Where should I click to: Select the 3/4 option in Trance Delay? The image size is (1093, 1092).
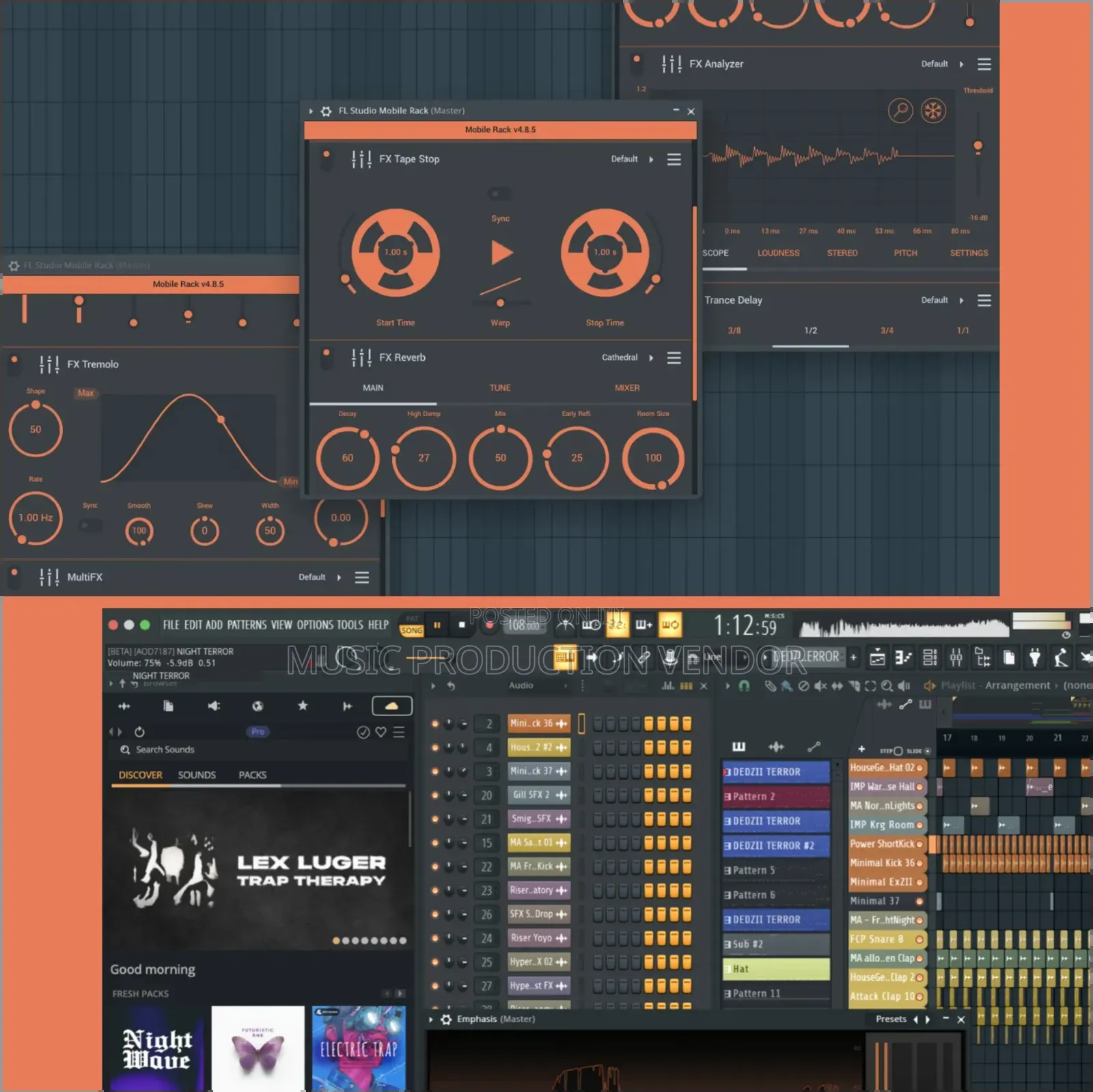[x=887, y=331]
